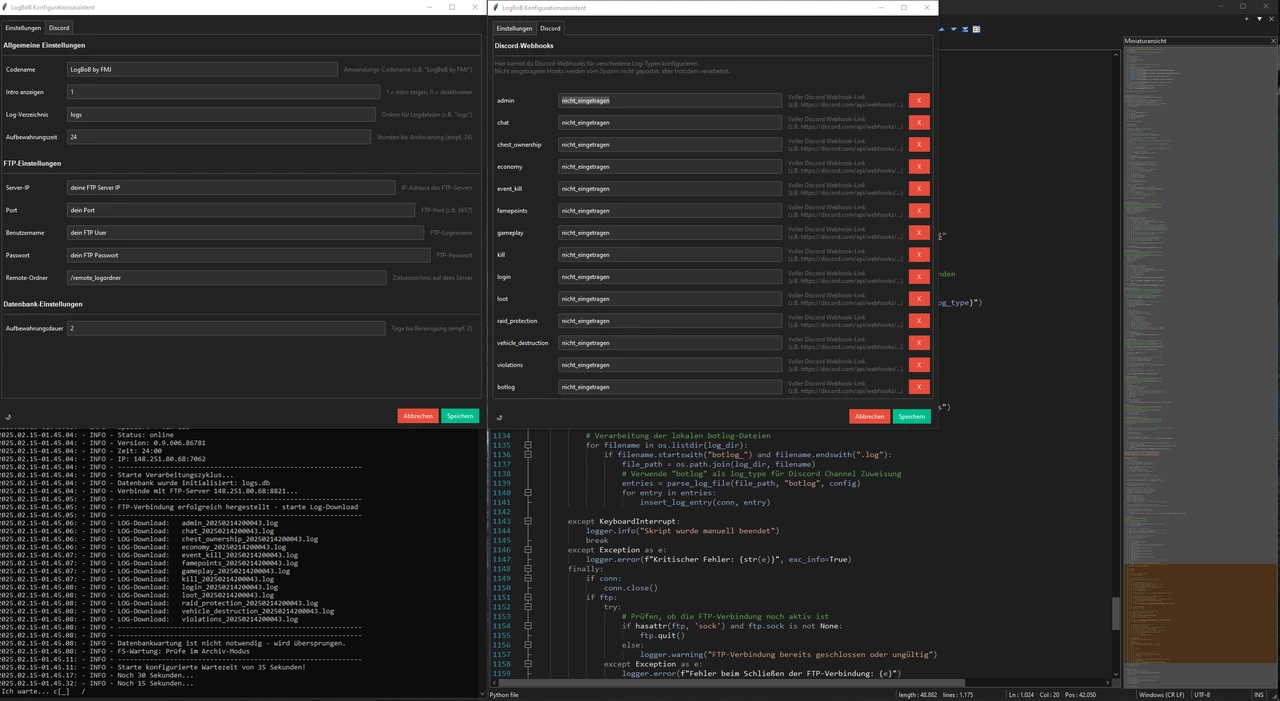Fold the 'if ftp:' block at line 1151
The height and width of the screenshot is (701, 1280).
coord(528,597)
